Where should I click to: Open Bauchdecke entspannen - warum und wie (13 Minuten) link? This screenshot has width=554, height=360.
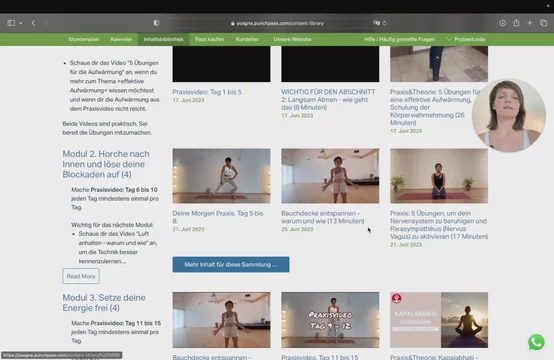[x=323, y=217]
